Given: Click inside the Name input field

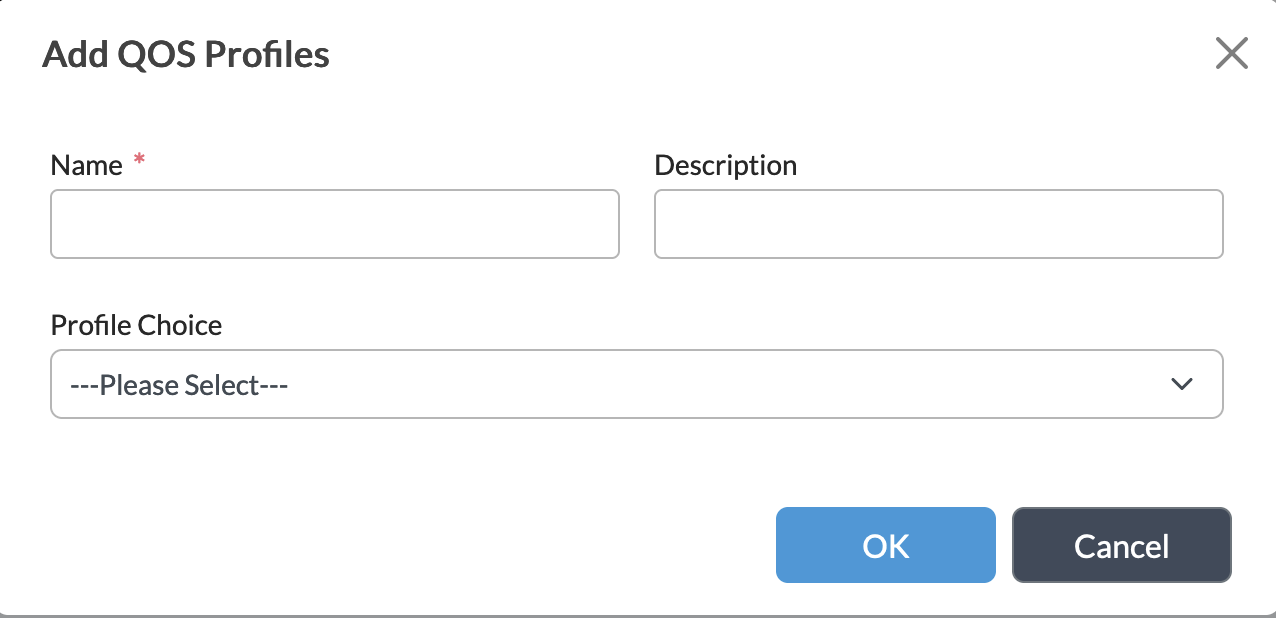Looking at the screenshot, I should pos(335,224).
